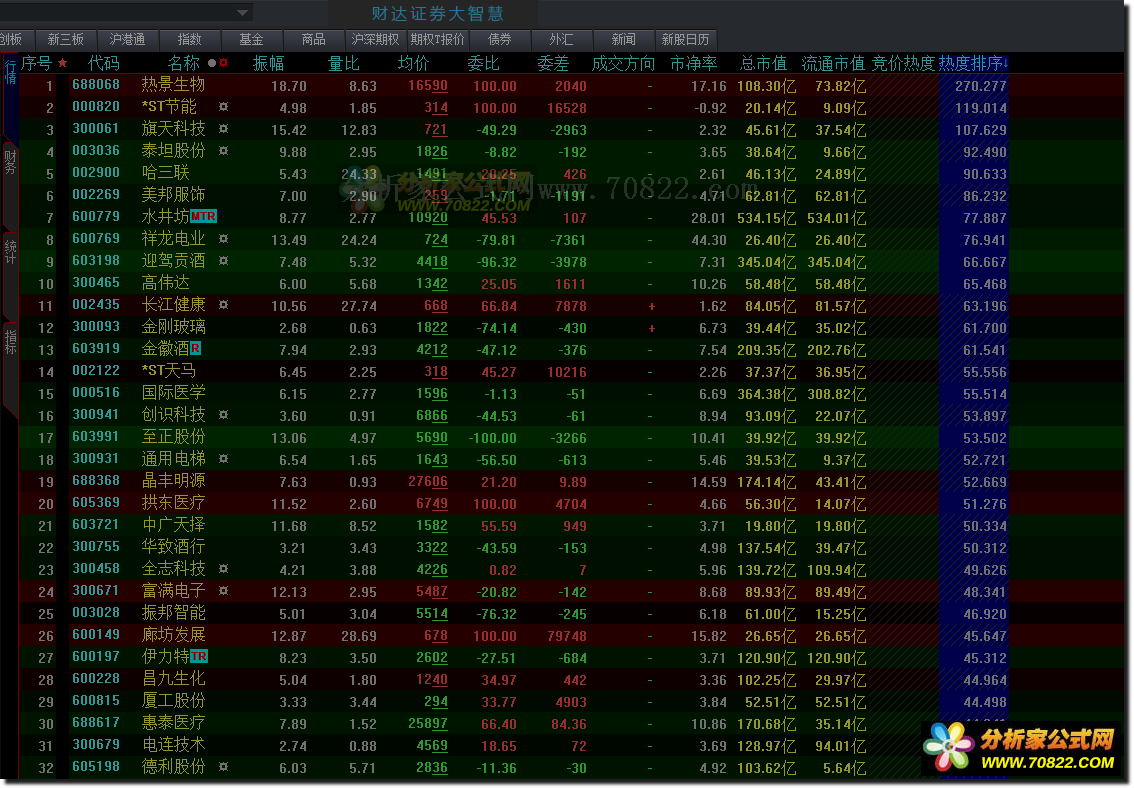Click stock name 廊坊发展
Image resolution: width=1134 pixels, height=788 pixels.
pos(174,635)
